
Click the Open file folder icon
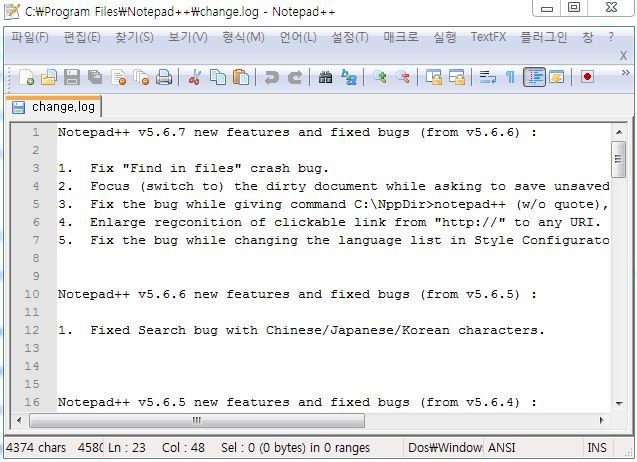coord(49,77)
